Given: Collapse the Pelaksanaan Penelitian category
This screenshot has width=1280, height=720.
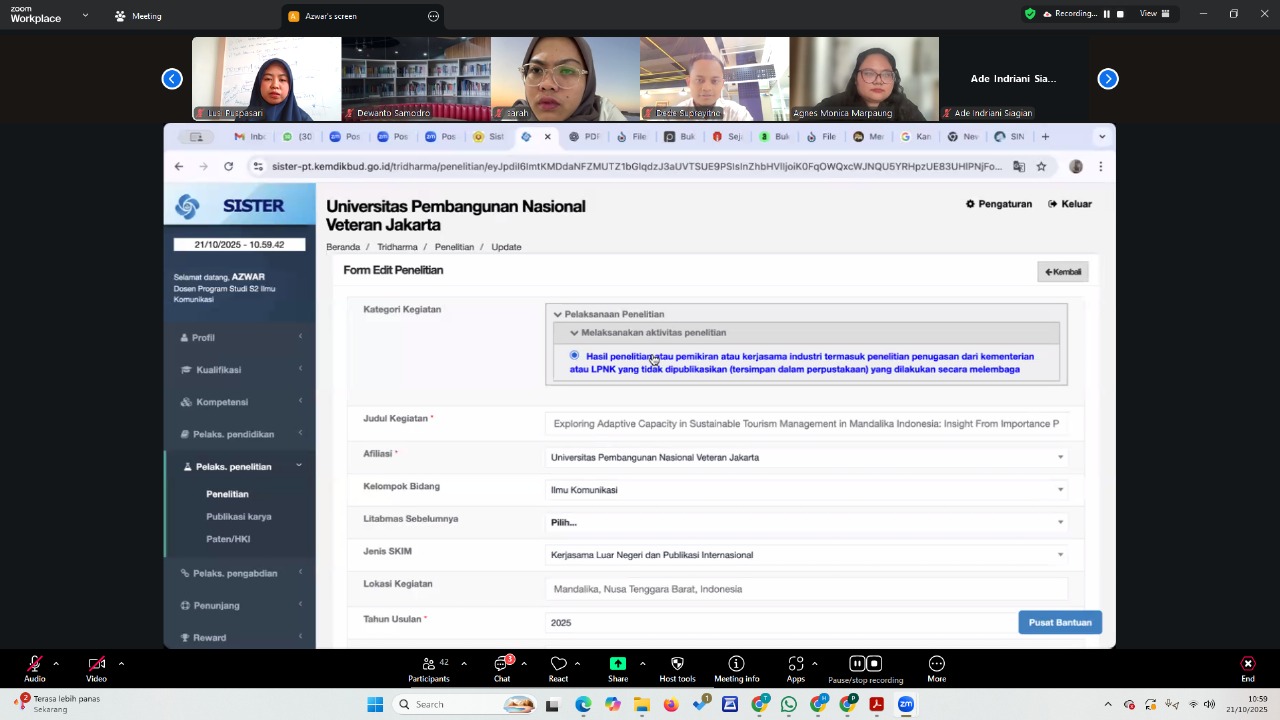Looking at the screenshot, I should click(x=558, y=314).
